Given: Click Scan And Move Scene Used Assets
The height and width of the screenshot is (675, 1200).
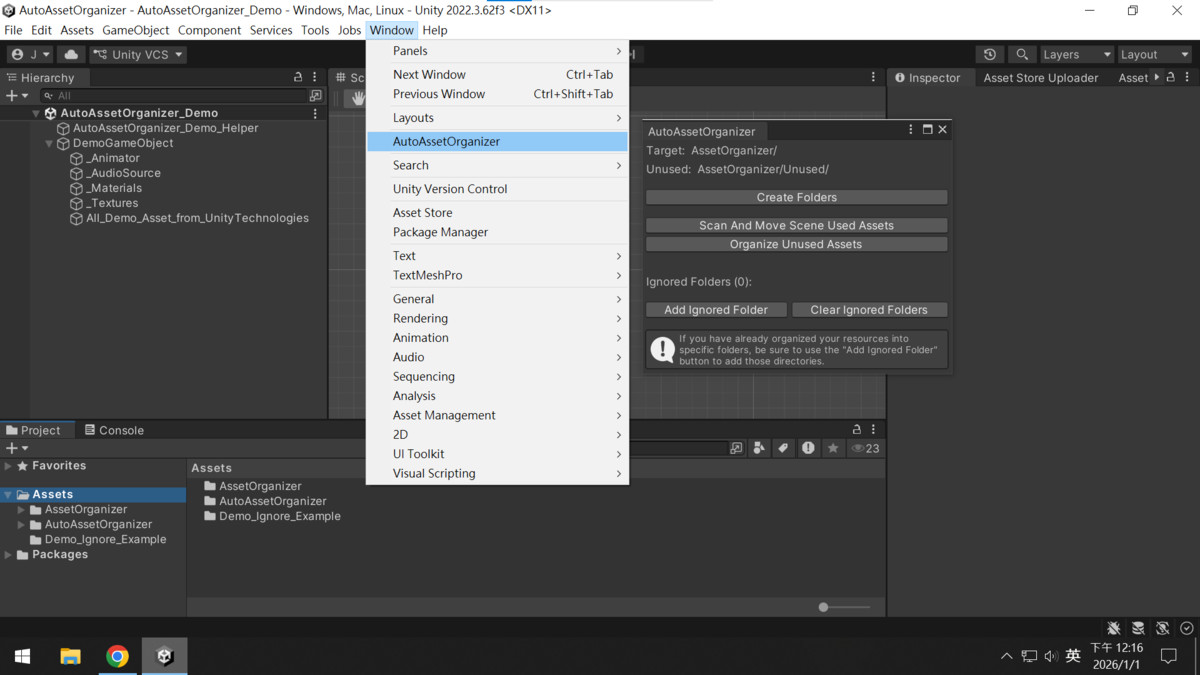Looking at the screenshot, I should (796, 225).
